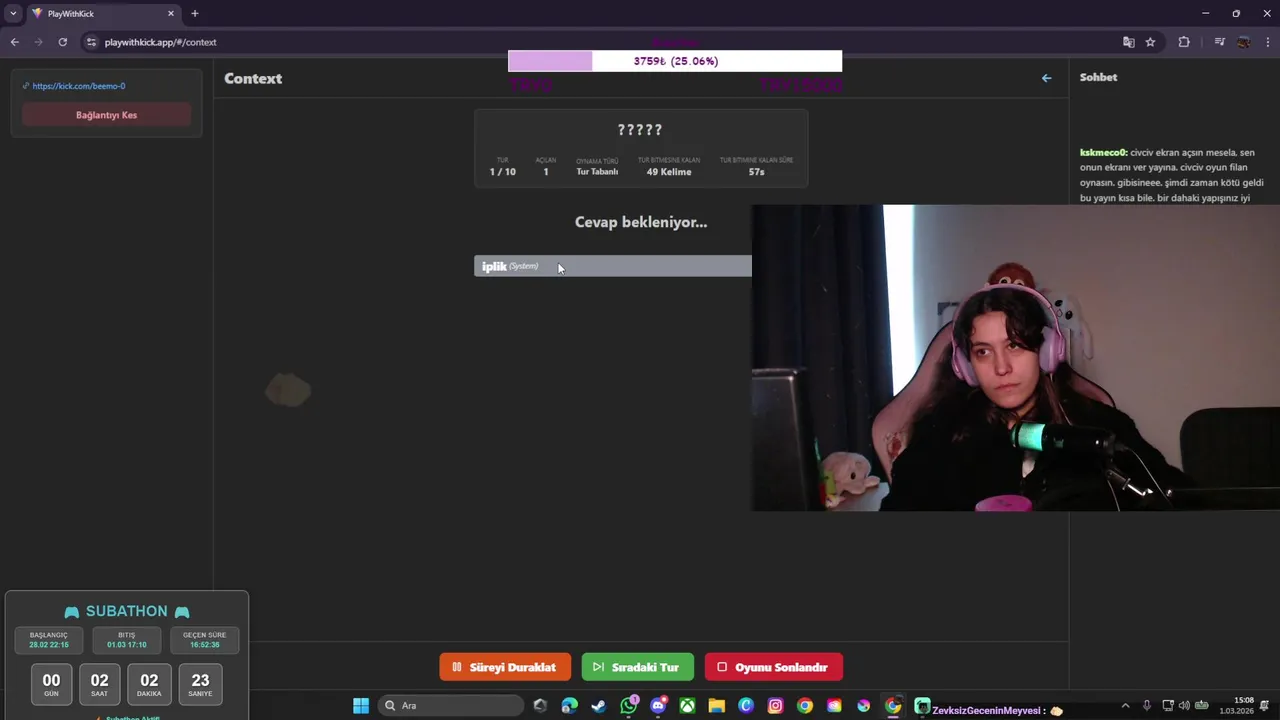Open Discord from the taskbar
The height and width of the screenshot is (720, 1280).
[x=658, y=706]
